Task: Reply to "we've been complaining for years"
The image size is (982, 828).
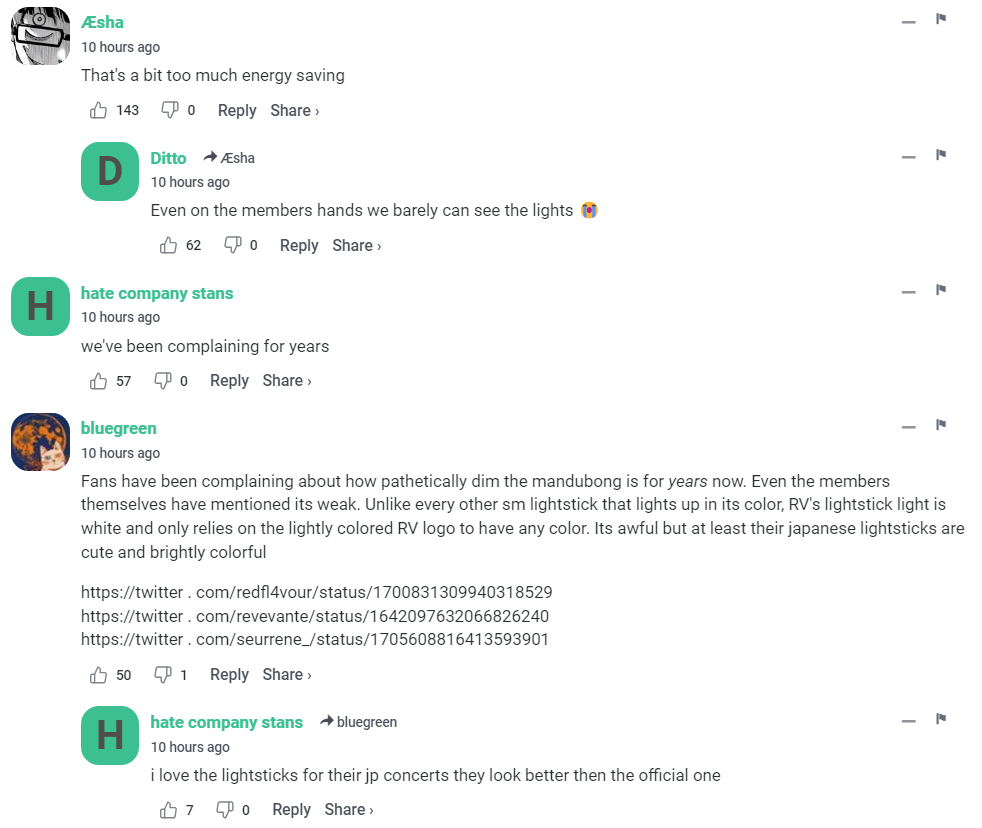Action: 229,380
